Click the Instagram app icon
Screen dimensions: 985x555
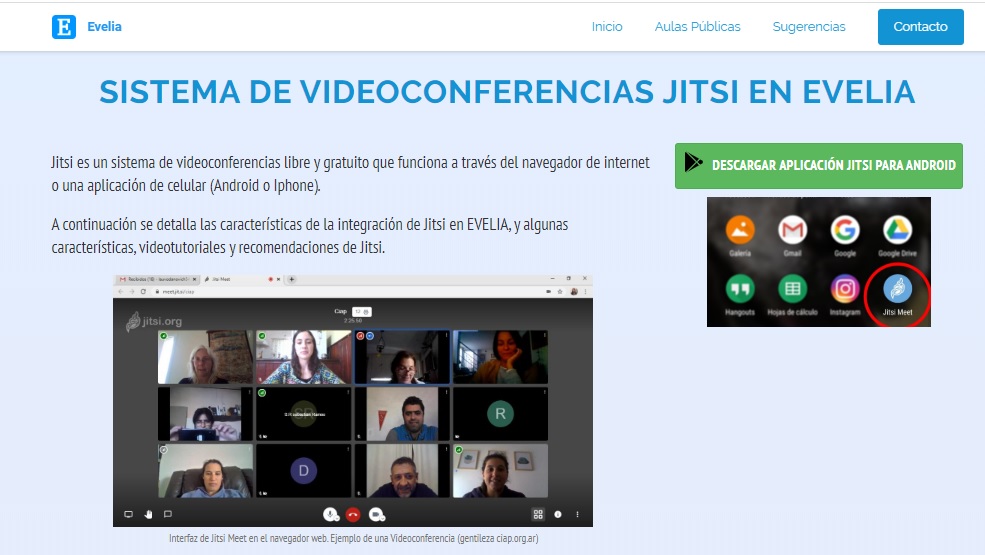(x=844, y=289)
